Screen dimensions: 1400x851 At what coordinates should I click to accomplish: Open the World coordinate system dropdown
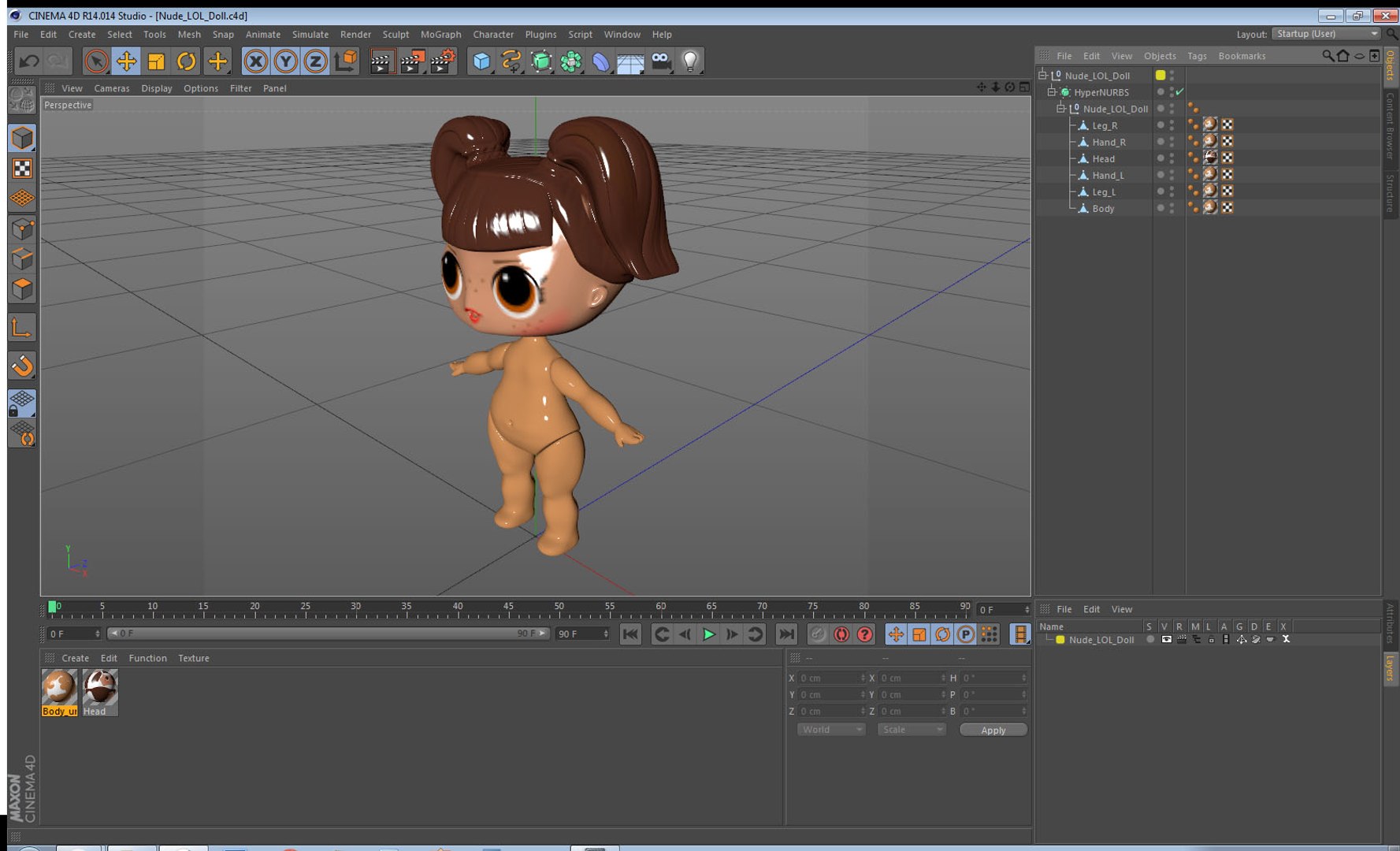point(831,730)
